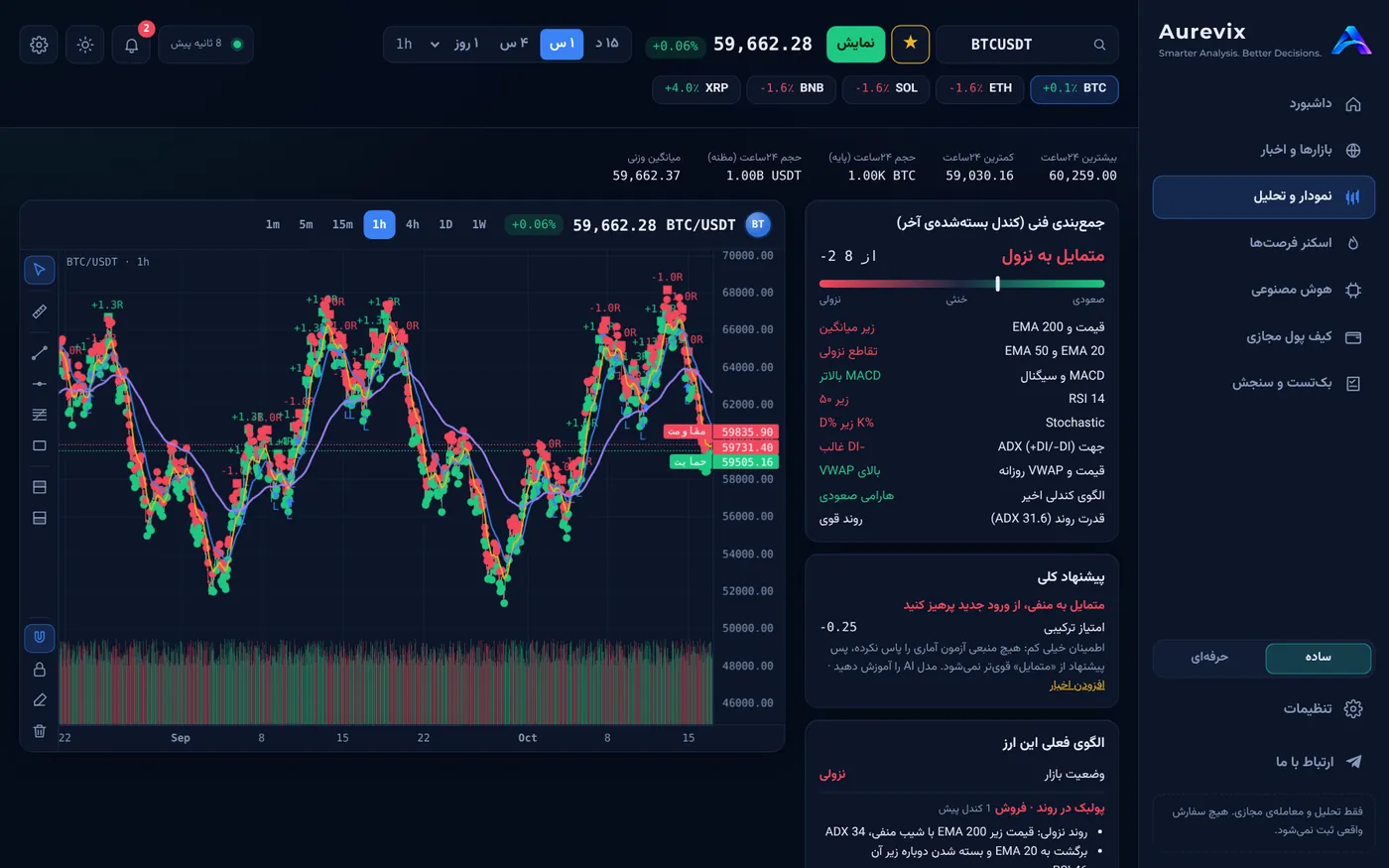Select the ۱۵ د timeframe in top bar
The height and width of the screenshot is (868, 1389).
pos(607,44)
